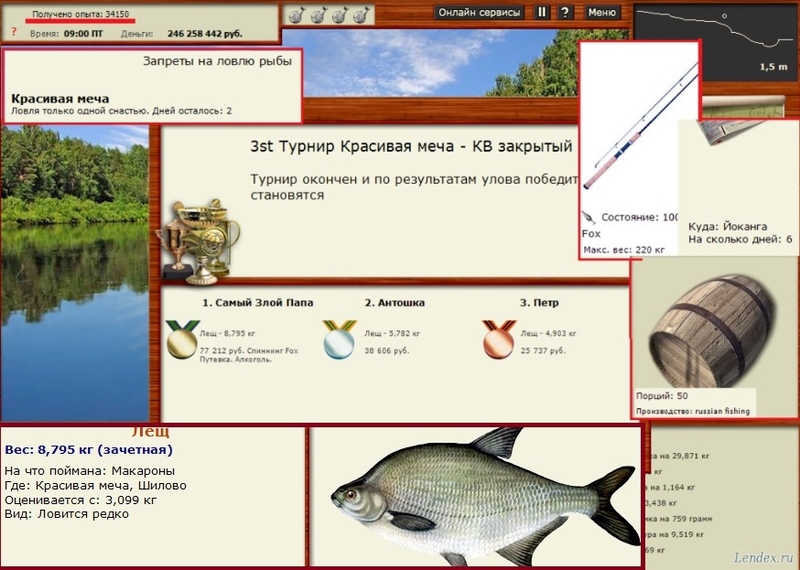Screen dimensions: 800x570
Task: Click the gold medal of Самый Злой Папа
Action: click(x=181, y=339)
